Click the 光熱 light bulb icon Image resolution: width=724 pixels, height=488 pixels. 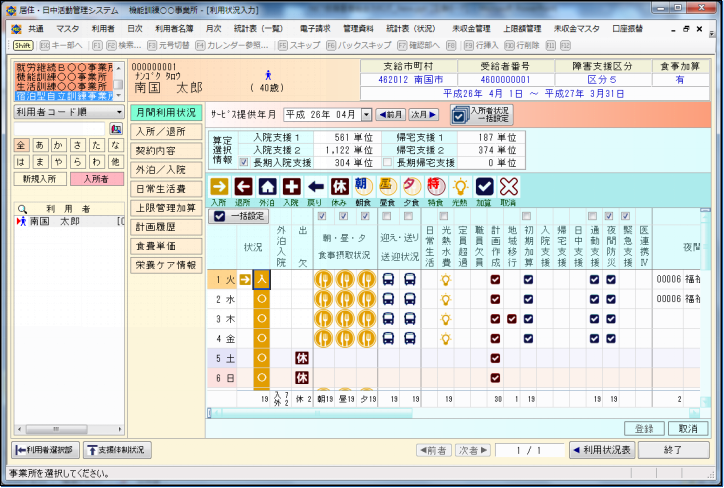(460, 186)
